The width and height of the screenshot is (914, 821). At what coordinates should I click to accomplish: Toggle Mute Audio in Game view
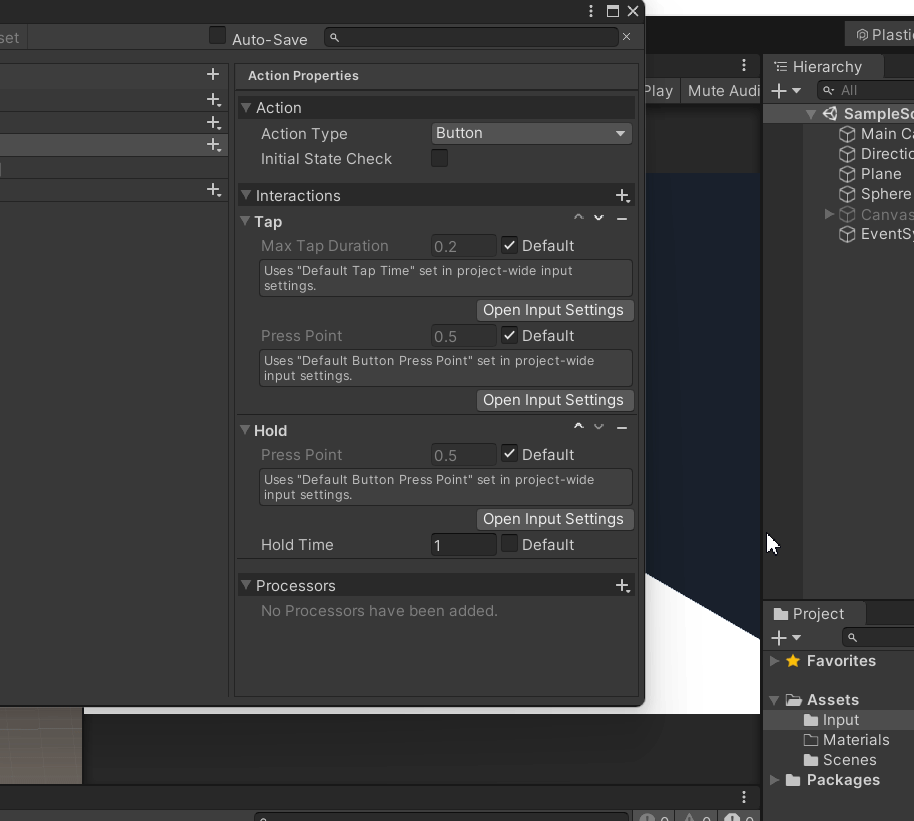pos(721,91)
